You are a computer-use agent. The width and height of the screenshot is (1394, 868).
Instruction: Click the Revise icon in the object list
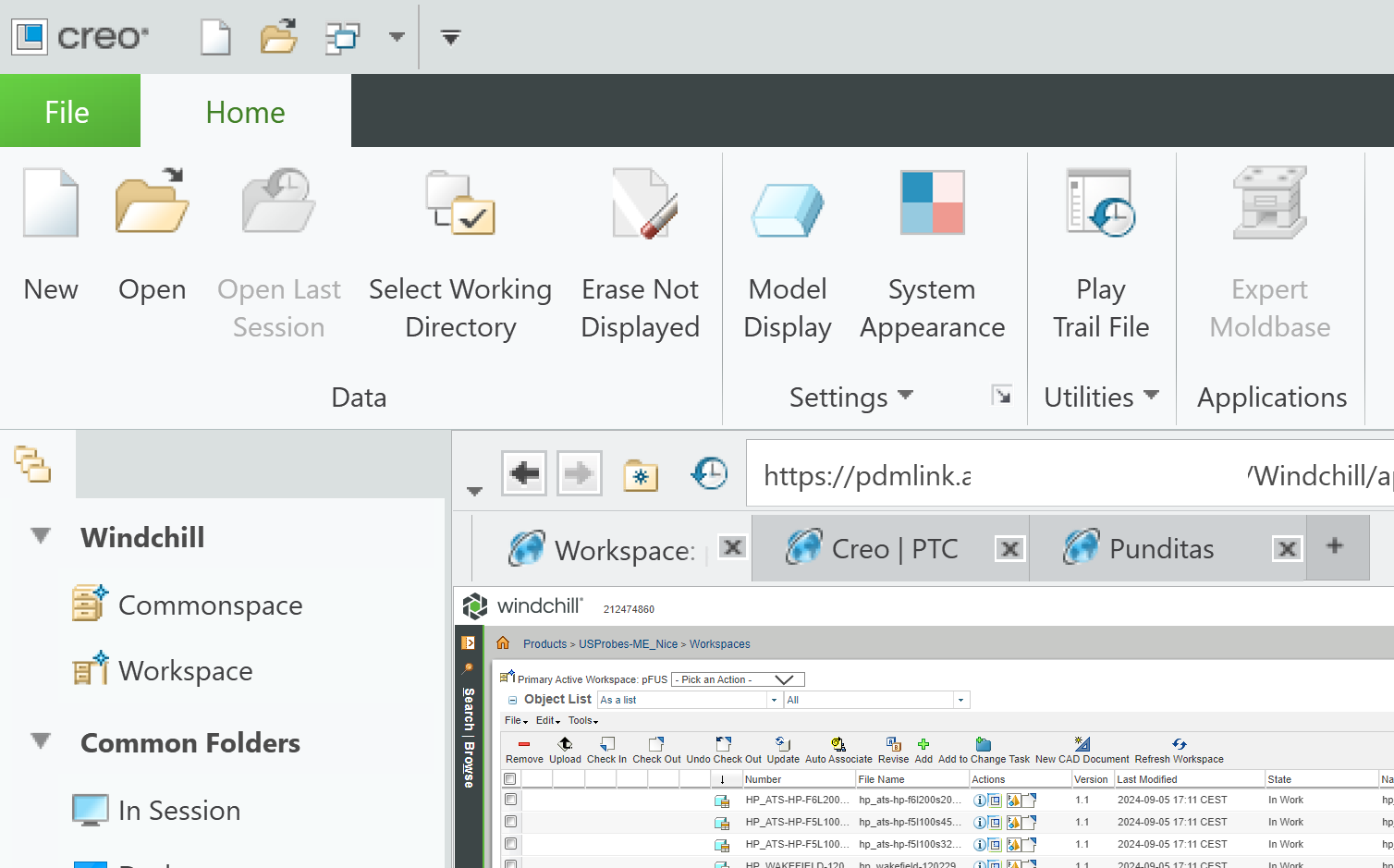point(892,744)
